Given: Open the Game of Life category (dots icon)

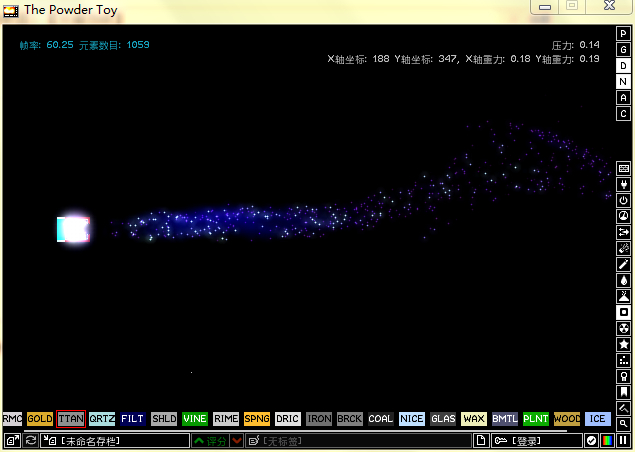Looking at the screenshot, I should 624,360.
